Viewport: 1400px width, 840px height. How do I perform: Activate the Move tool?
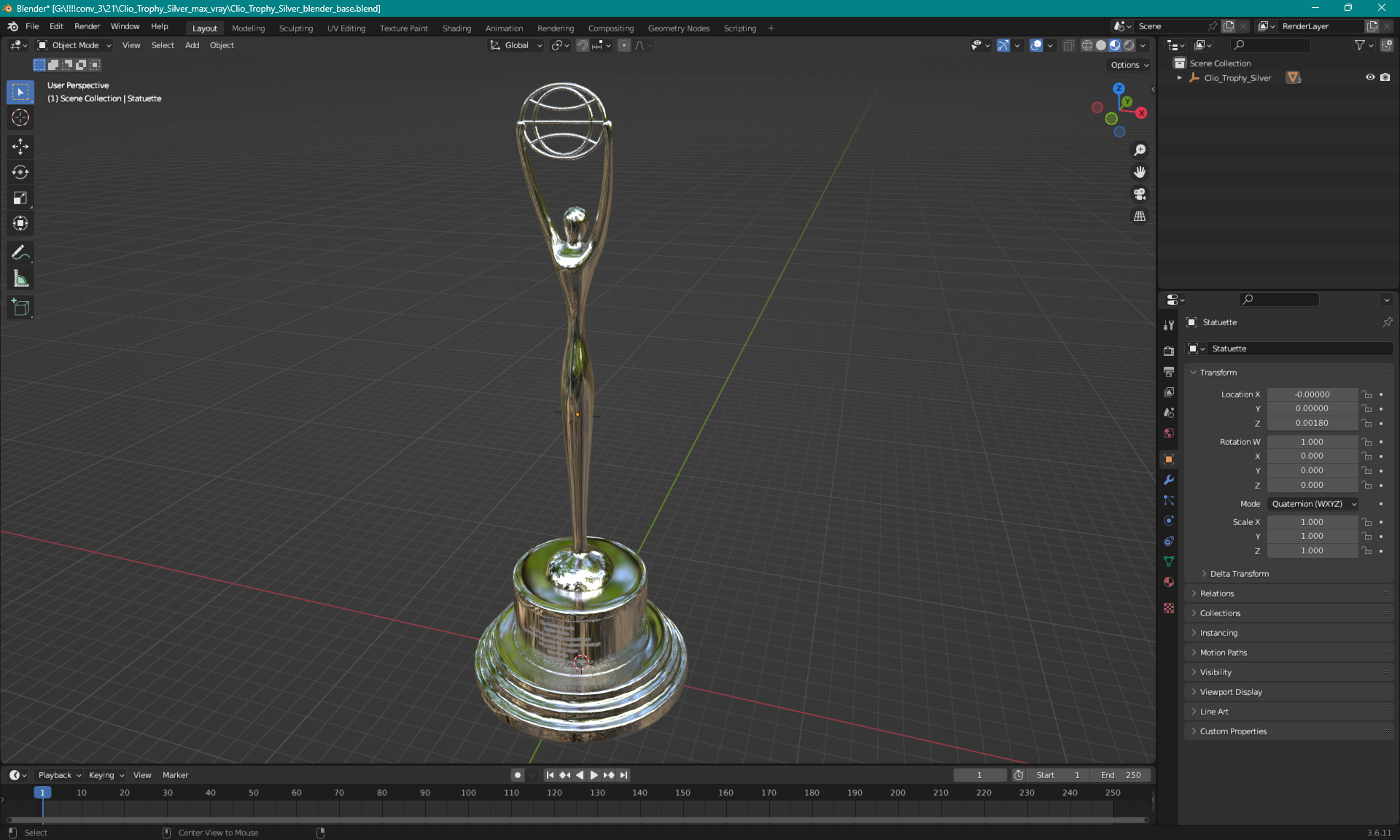[x=20, y=147]
